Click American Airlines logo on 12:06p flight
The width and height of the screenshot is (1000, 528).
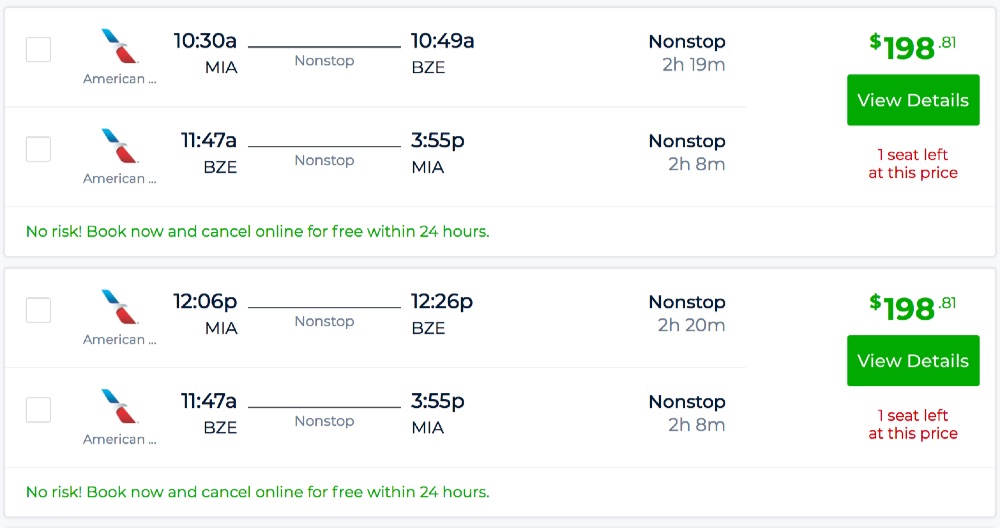[119, 308]
